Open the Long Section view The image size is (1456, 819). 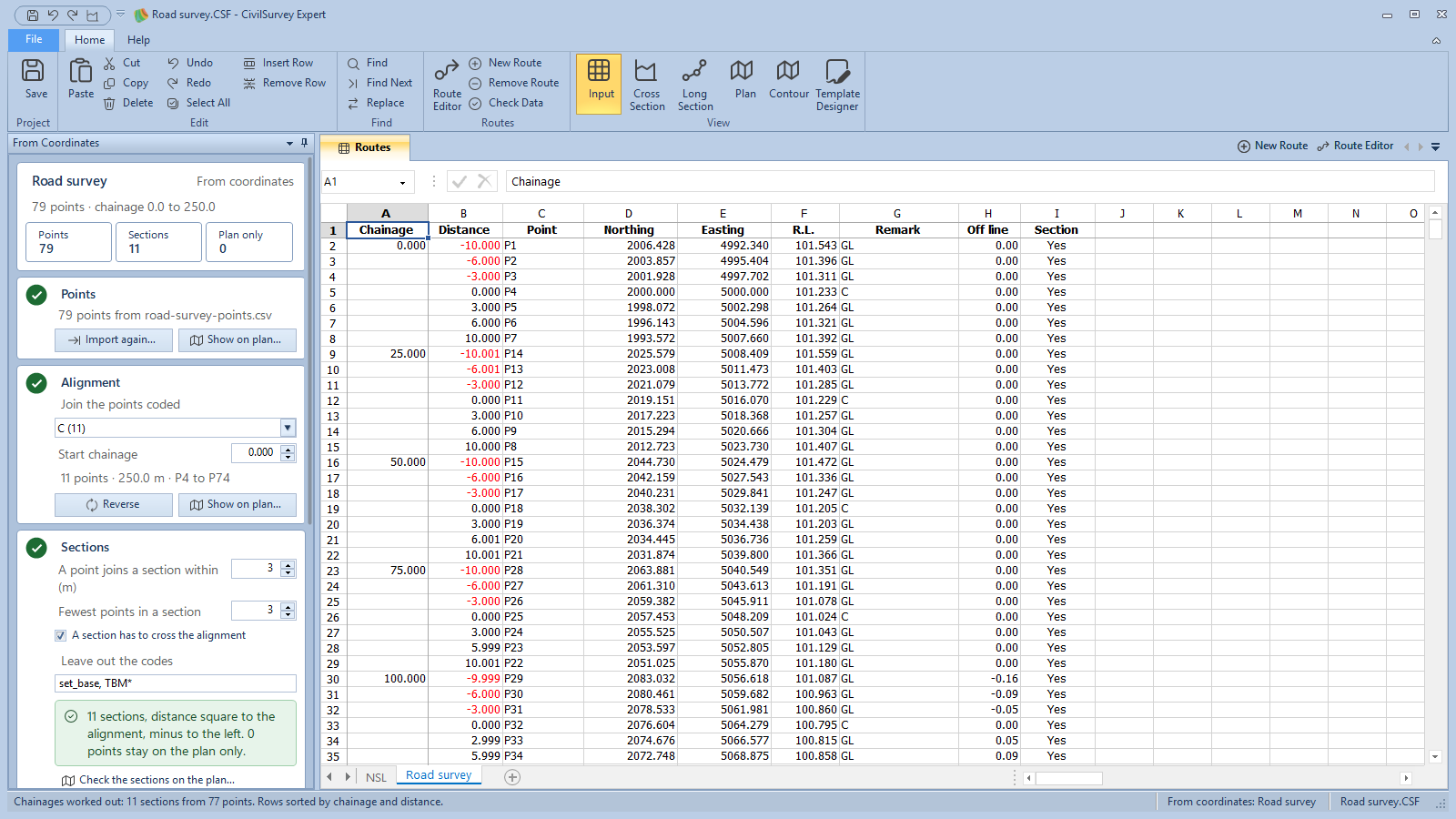(x=695, y=86)
